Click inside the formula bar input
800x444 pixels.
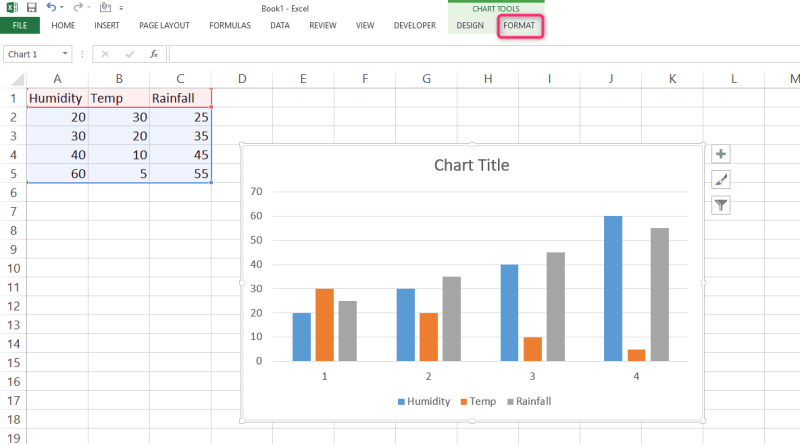pos(484,54)
